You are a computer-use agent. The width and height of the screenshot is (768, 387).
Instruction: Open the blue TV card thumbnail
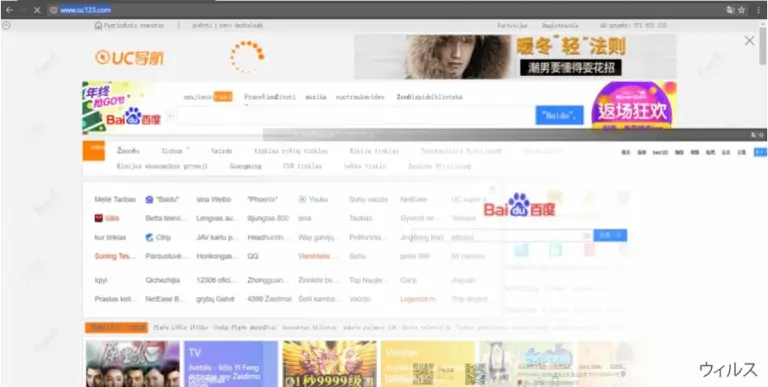231,364
